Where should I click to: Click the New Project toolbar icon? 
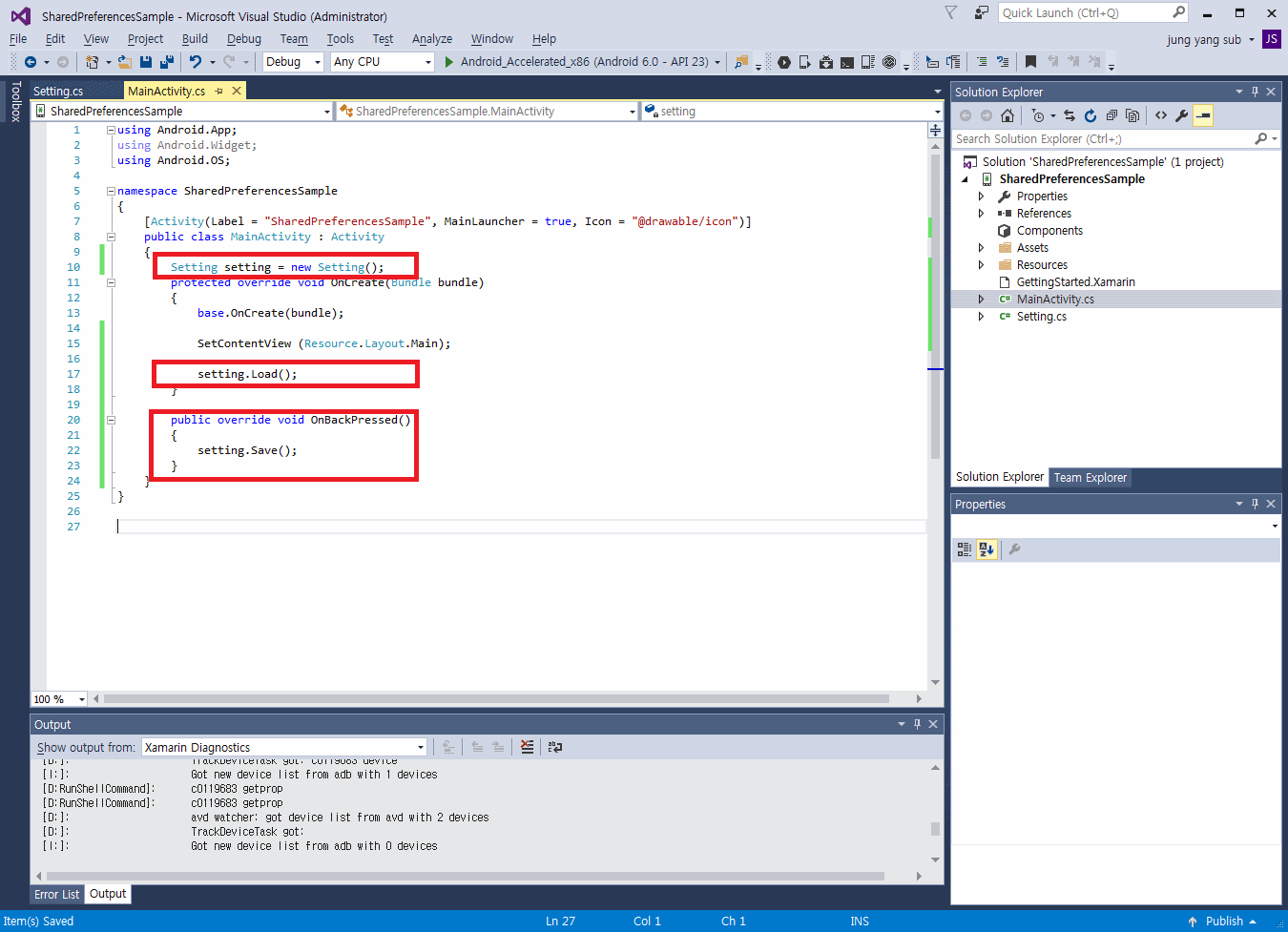(93, 62)
